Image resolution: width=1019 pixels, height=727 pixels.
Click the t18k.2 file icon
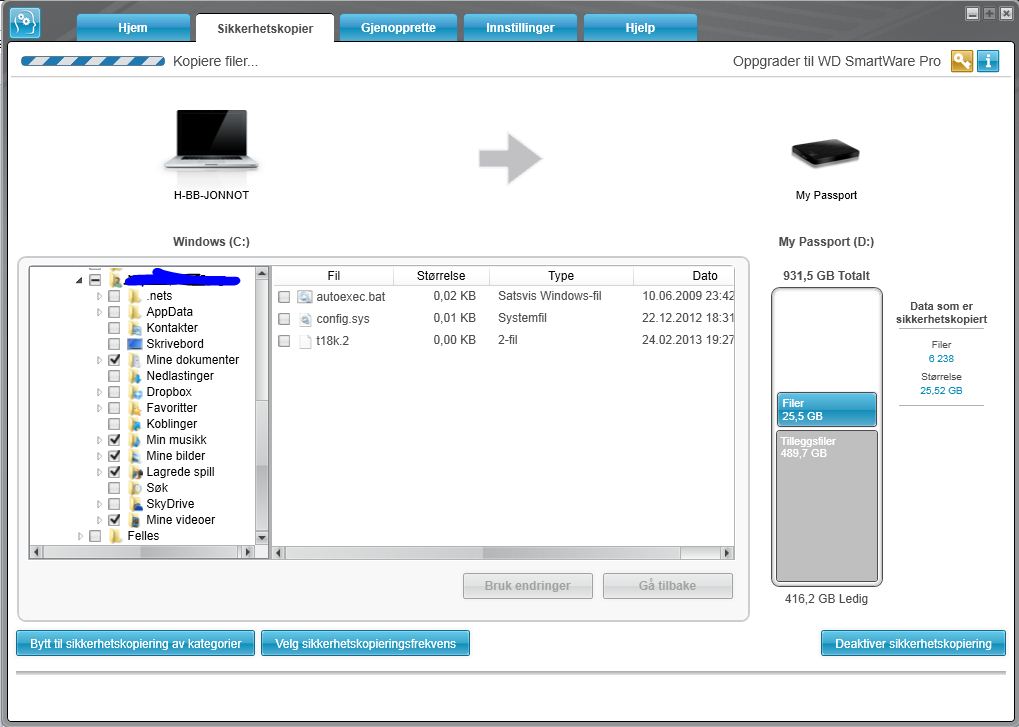[305, 340]
